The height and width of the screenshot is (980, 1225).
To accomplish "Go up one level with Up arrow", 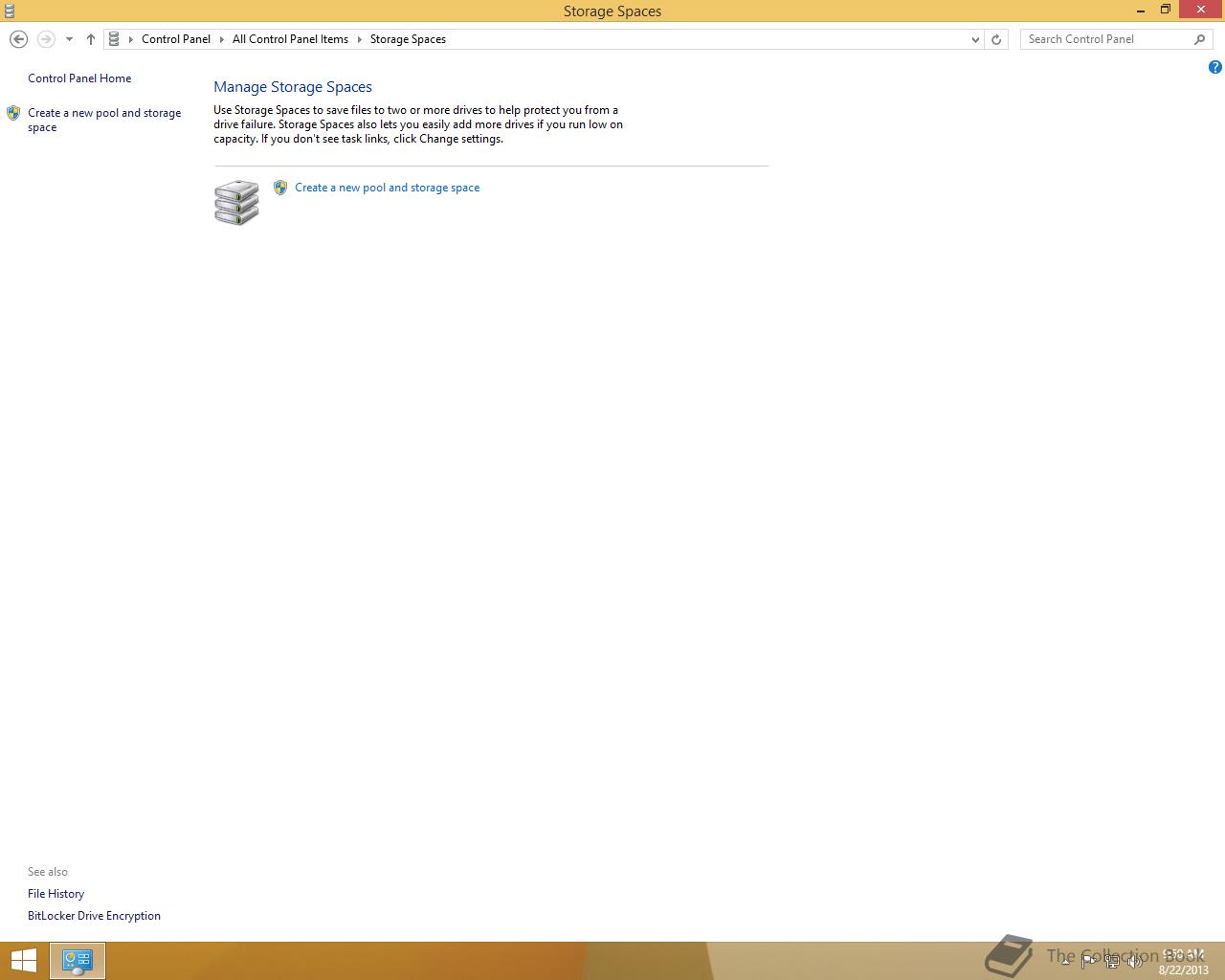I will (x=91, y=39).
